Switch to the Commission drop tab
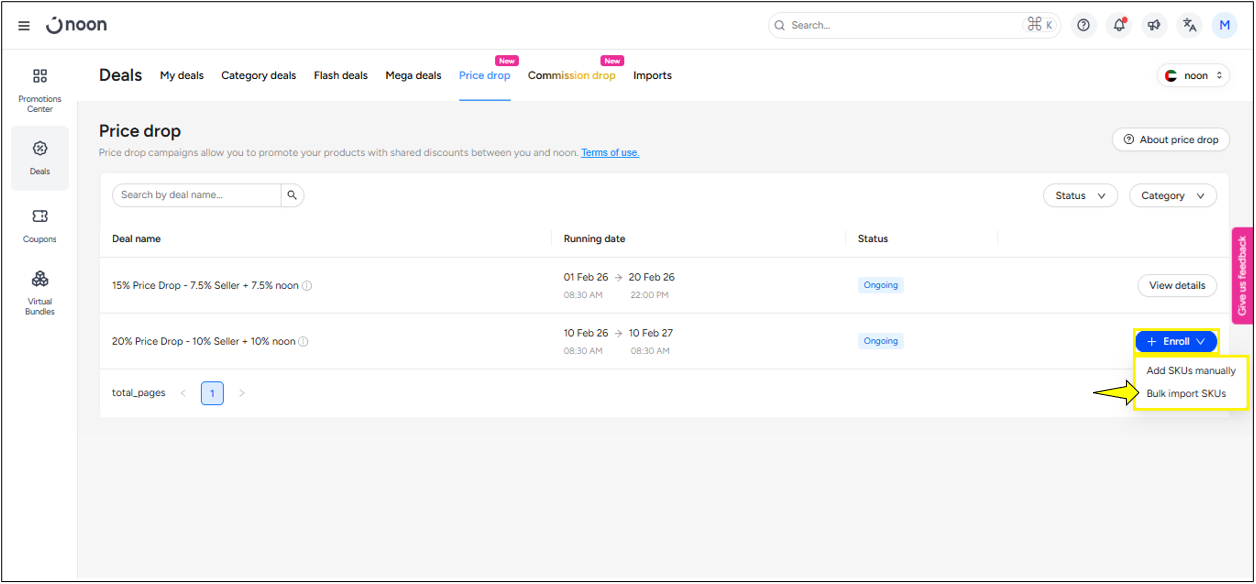The width and height of the screenshot is (1256, 584). click(x=571, y=76)
